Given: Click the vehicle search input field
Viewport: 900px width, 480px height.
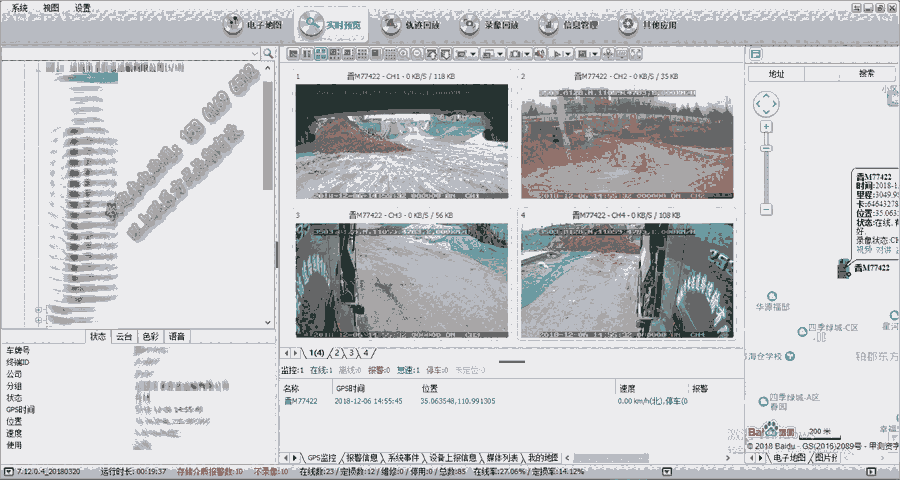Looking at the screenshot, I should 125,52.
